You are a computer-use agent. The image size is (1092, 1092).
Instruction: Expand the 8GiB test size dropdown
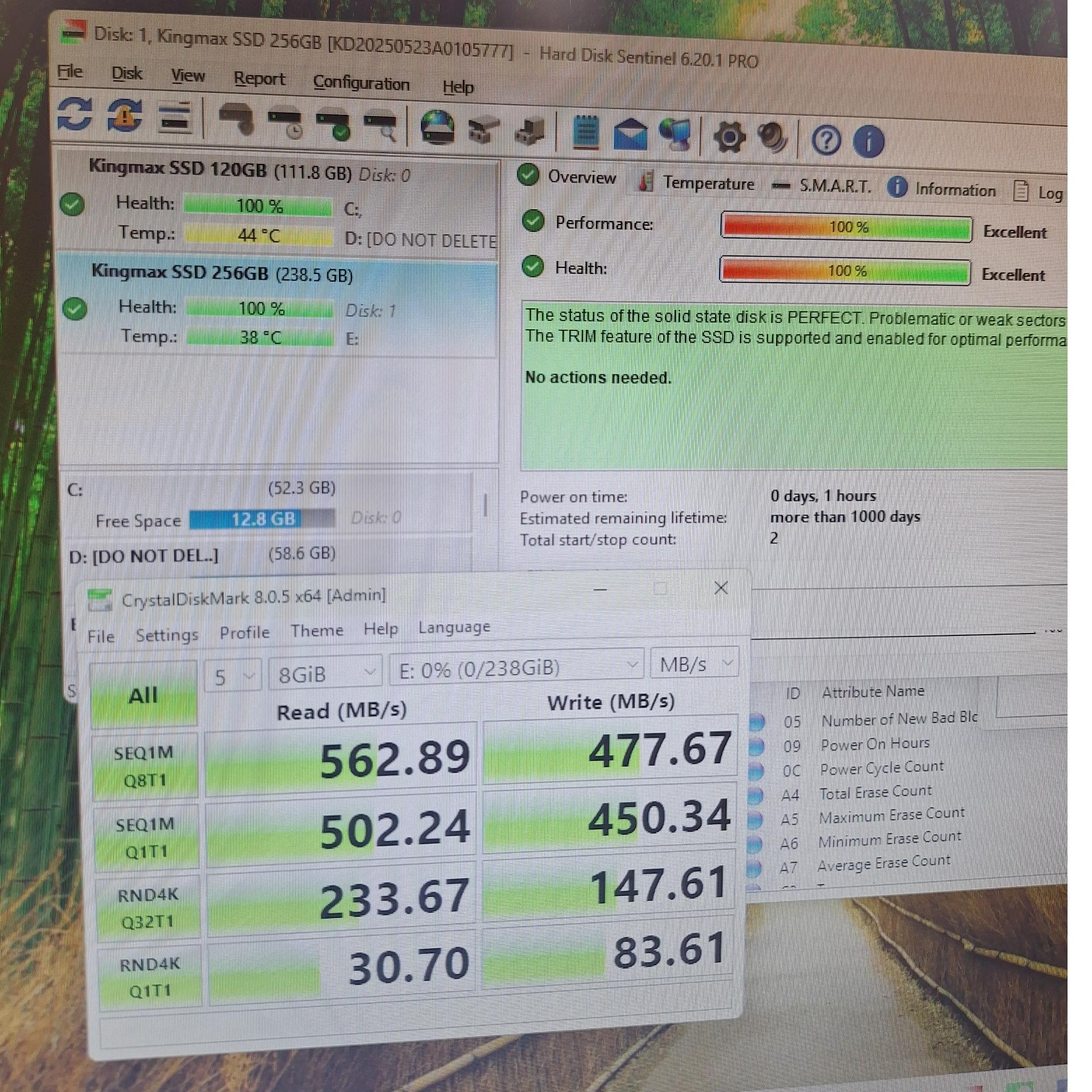[325, 673]
